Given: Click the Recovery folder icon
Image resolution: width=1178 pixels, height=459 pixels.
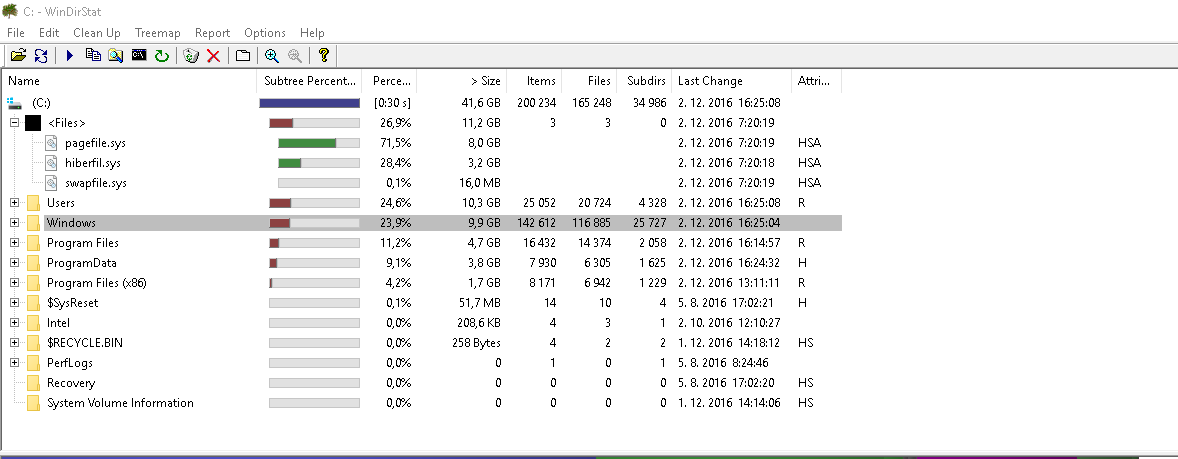Looking at the screenshot, I should [x=32, y=383].
